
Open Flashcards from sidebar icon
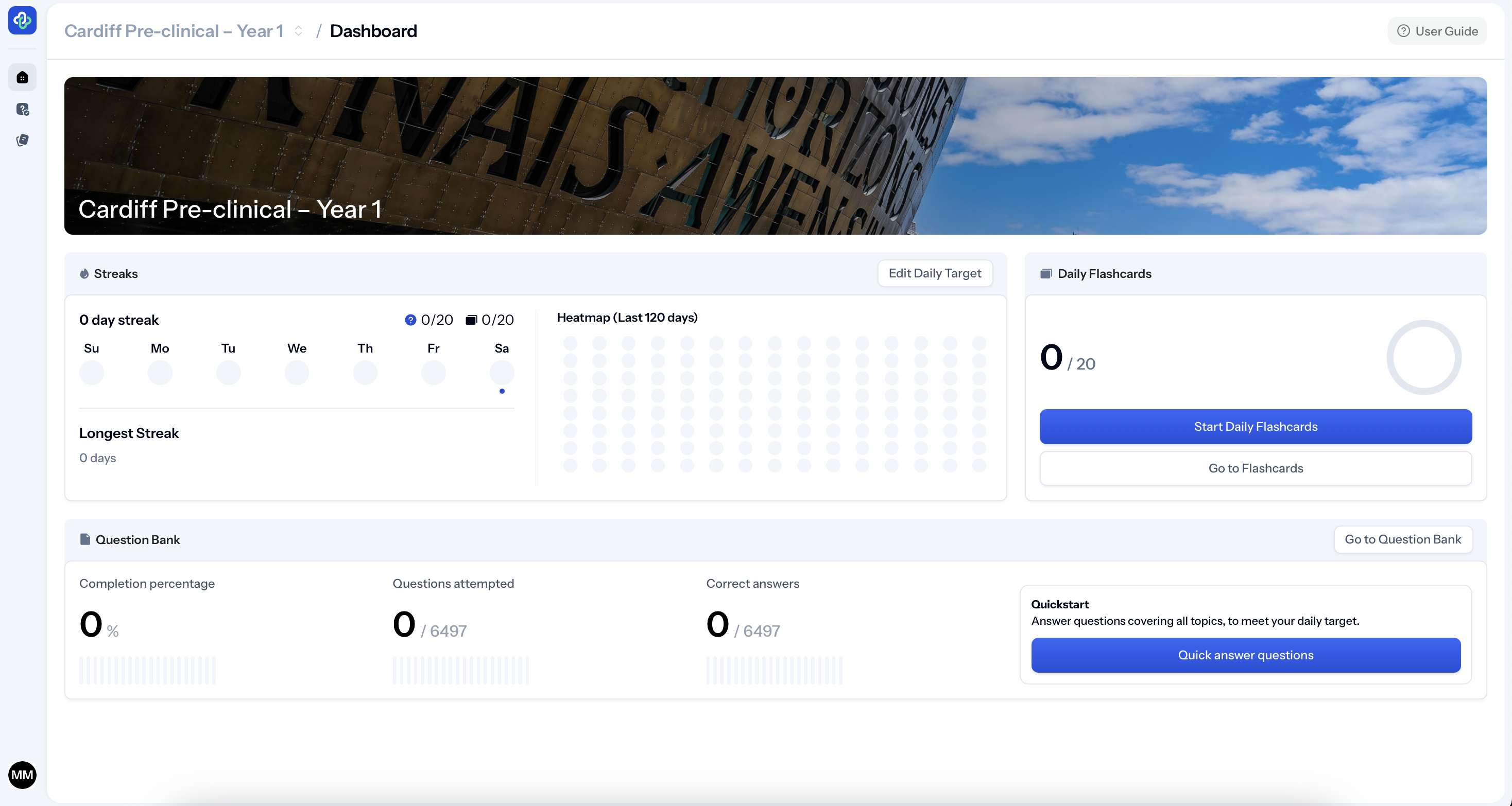pyautogui.click(x=22, y=140)
